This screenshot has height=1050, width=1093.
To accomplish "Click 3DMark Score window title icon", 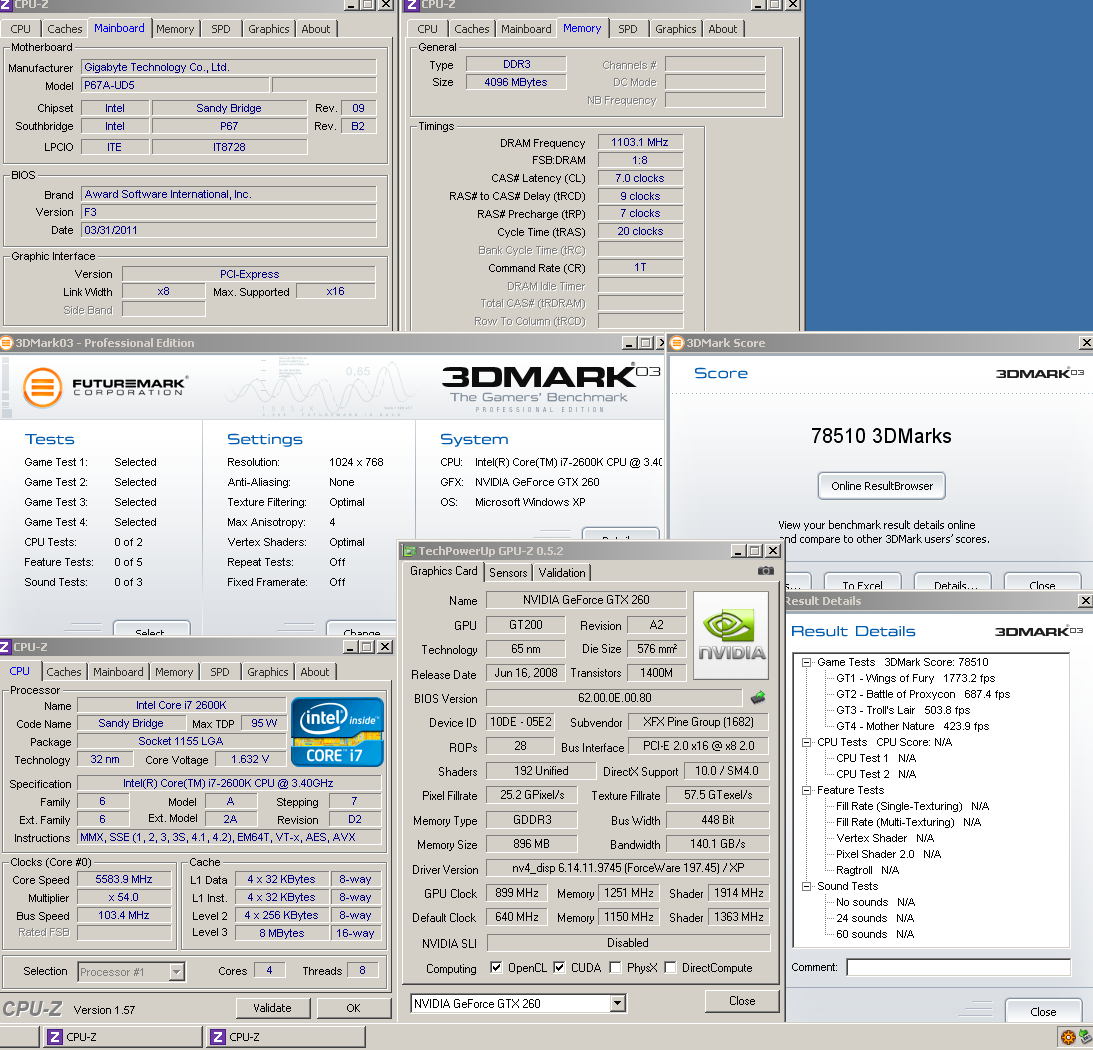I will point(676,342).
